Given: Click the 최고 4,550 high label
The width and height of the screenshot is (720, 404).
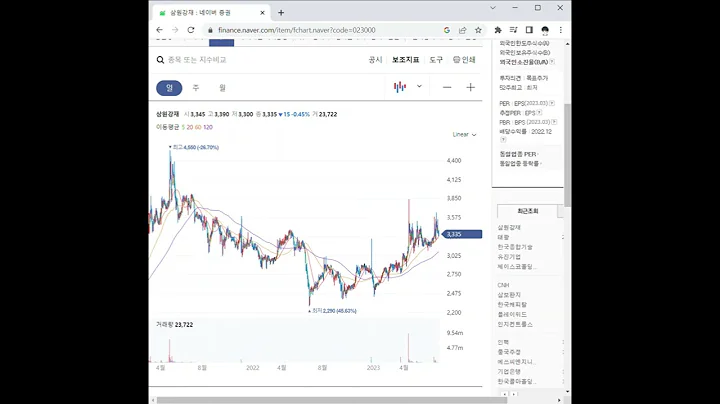Looking at the screenshot, I should 194,147.
